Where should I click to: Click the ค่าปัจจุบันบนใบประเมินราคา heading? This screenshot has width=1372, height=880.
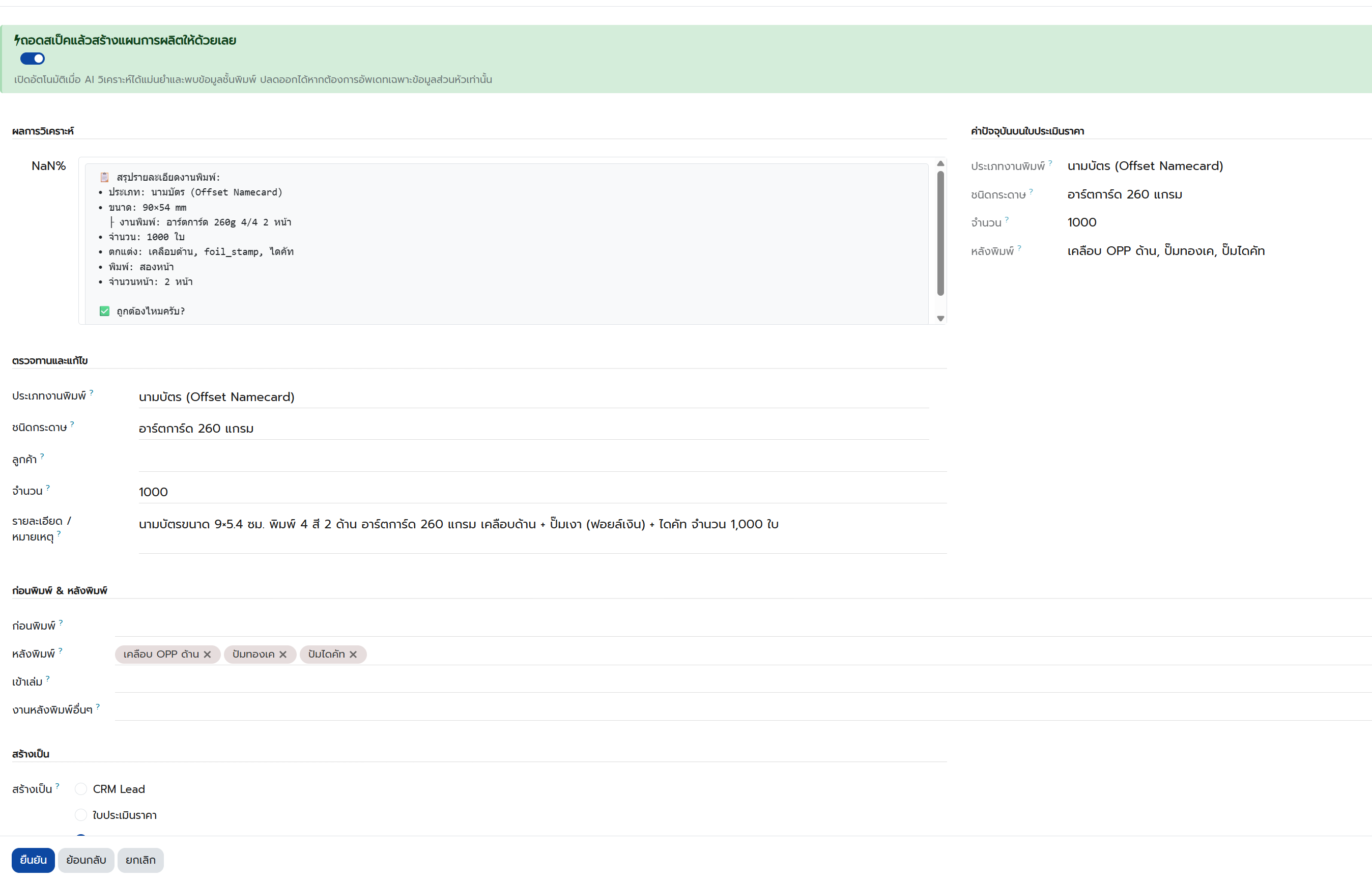(1027, 131)
